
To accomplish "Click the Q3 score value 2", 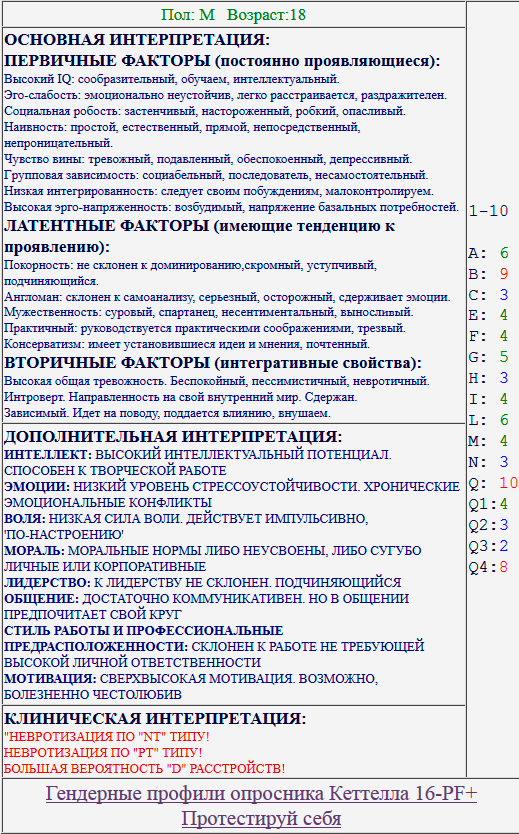I will coord(504,546).
